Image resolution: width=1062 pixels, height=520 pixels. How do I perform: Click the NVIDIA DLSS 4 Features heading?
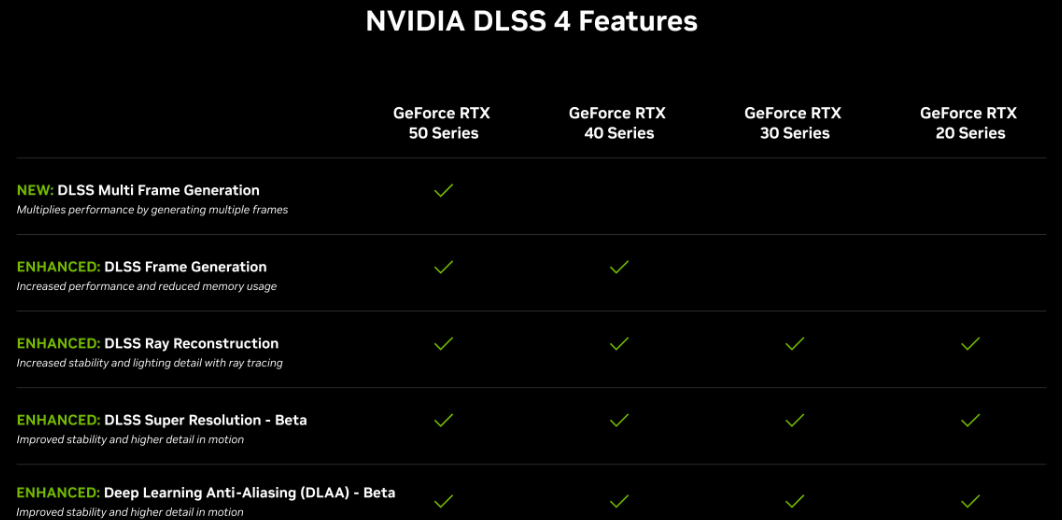pyautogui.click(x=531, y=21)
